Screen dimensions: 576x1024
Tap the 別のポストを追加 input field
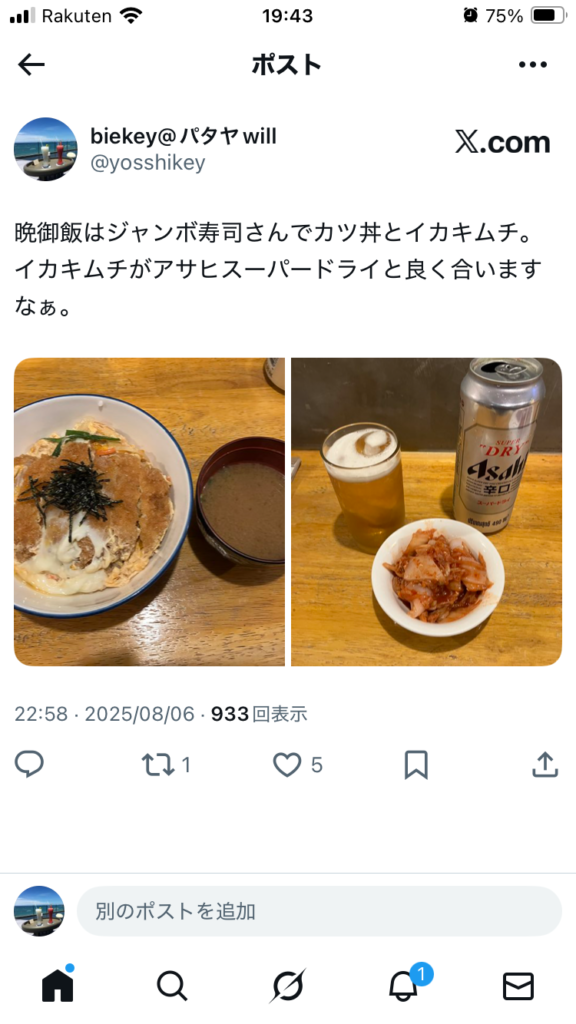point(319,911)
